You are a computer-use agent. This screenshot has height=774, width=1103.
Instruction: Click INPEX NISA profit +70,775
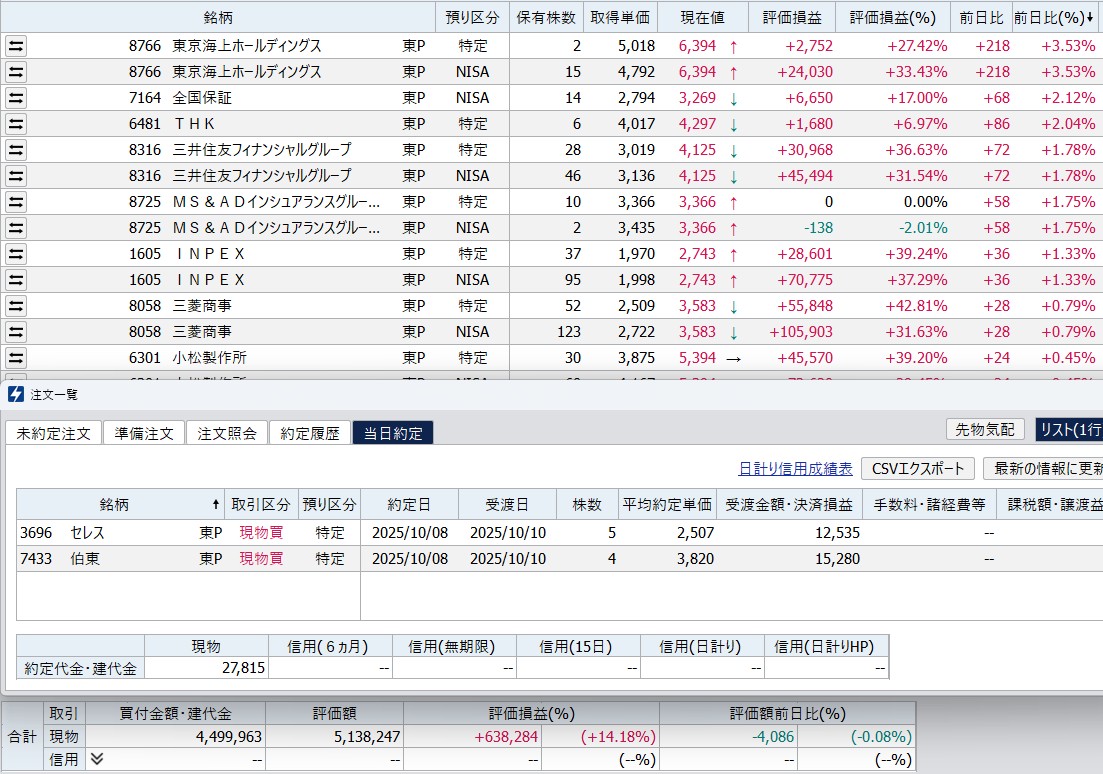[805, 281]
